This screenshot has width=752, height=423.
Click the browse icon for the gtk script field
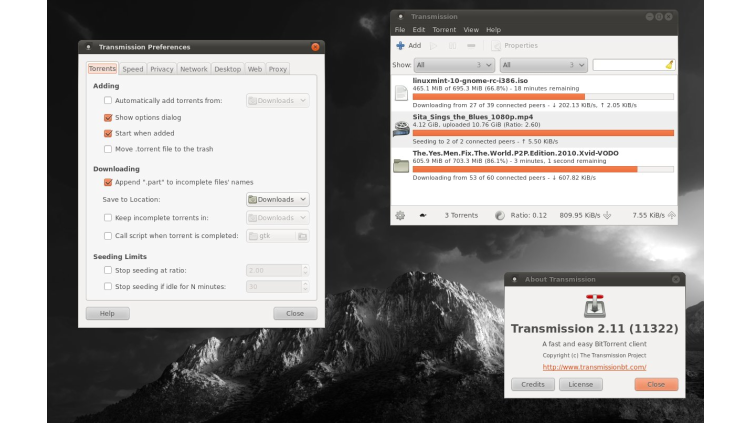pyautogui.click(x=302, y=236)
